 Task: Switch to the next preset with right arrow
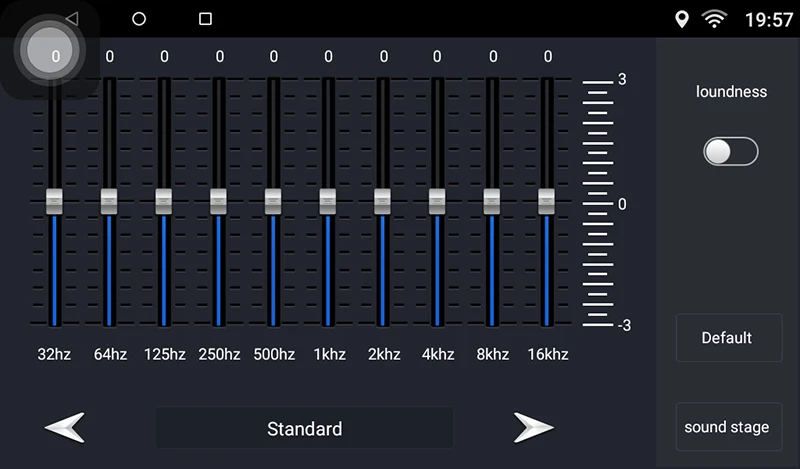point(534,427)
